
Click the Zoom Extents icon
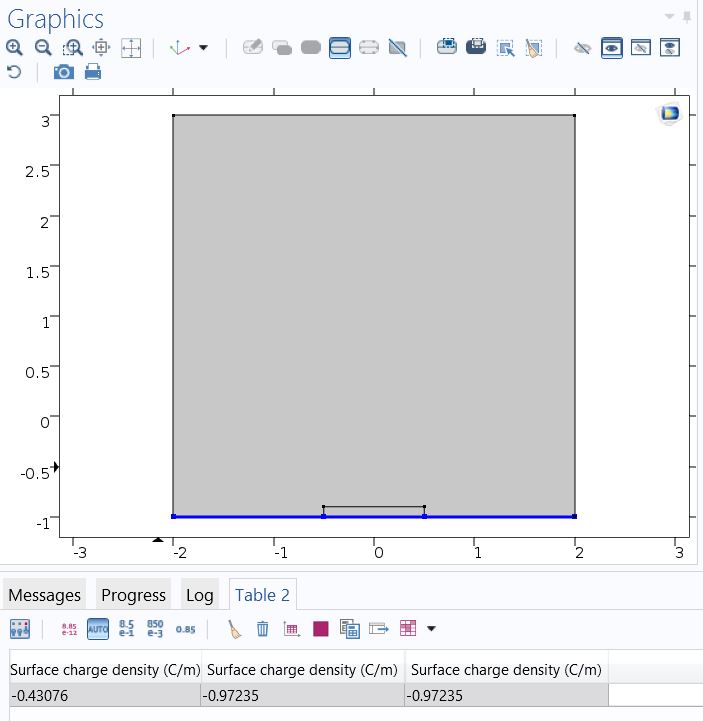pyautogui.click(x=131, y=47)
